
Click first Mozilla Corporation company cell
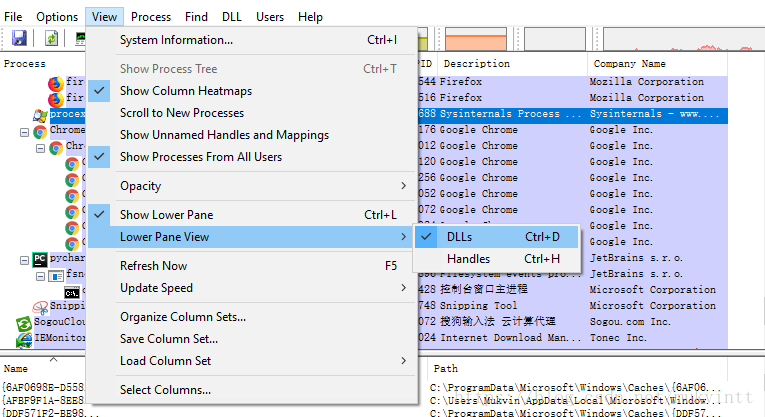coord(646,82)
